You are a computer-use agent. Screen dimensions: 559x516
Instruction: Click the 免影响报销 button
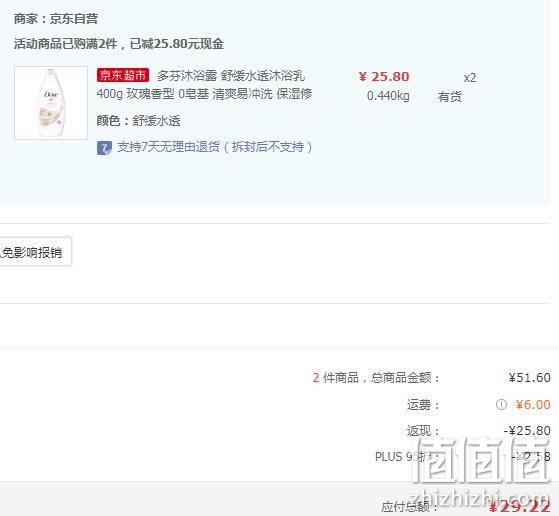(x=35, y=252)
